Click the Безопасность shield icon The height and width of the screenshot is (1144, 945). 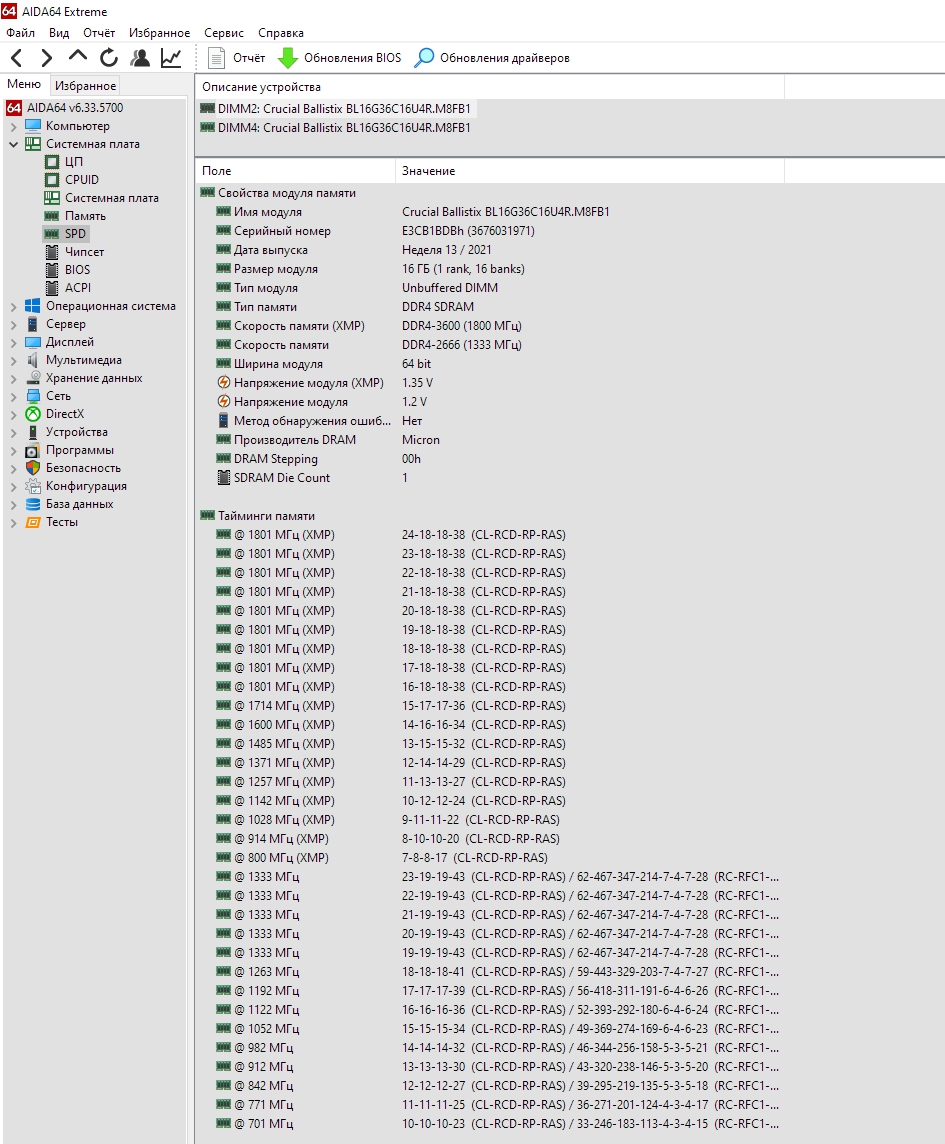click(33, 468)
